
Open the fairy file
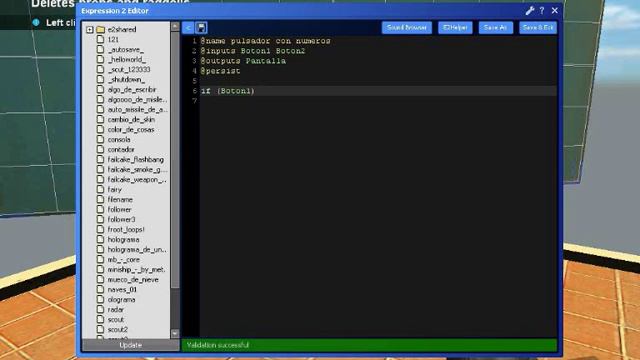coord(114,189)
